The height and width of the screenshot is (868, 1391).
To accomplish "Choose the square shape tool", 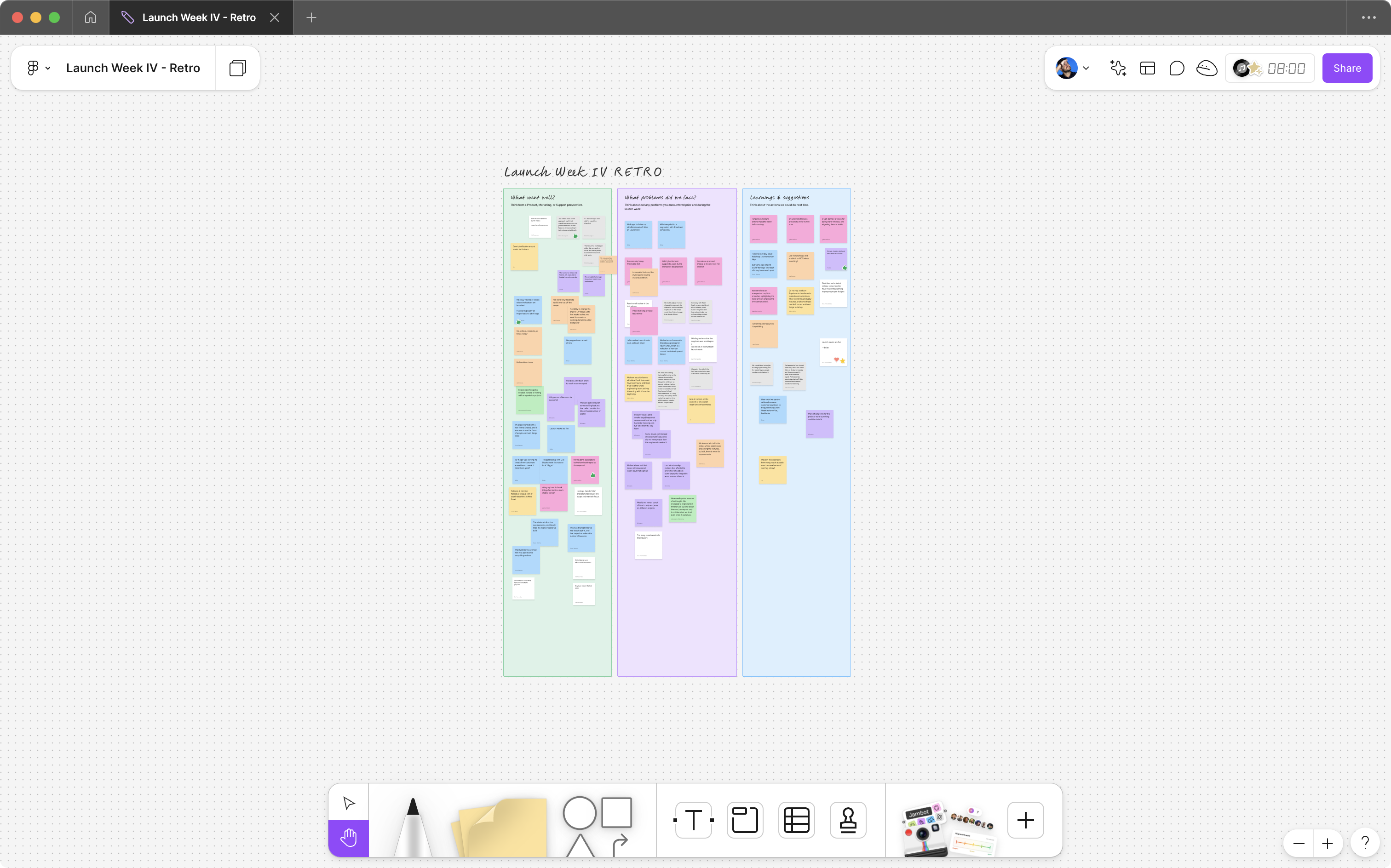I will (617, 812).
